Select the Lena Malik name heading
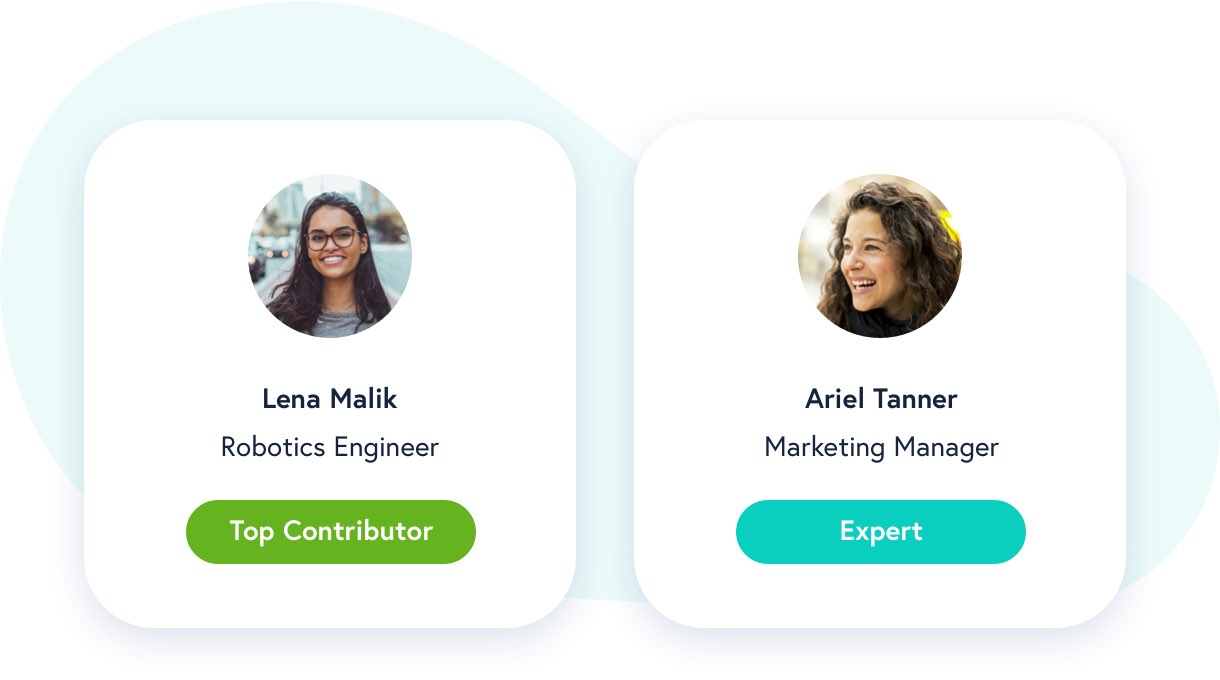Screen dimensions: 1220x680 [330, 399]
